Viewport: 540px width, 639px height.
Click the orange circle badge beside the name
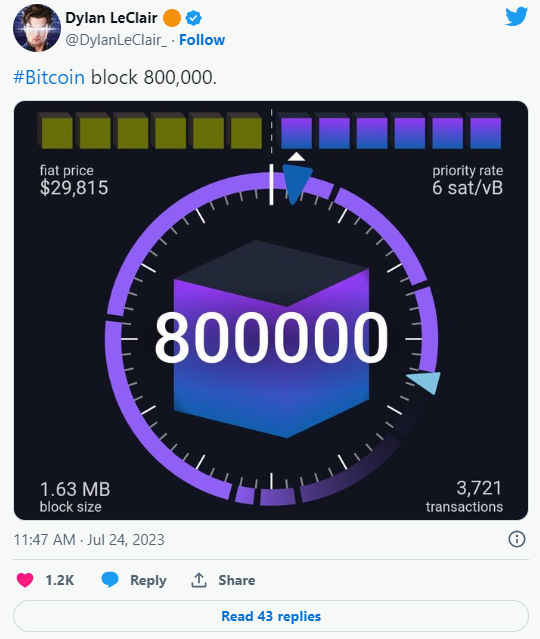[172, 18]
